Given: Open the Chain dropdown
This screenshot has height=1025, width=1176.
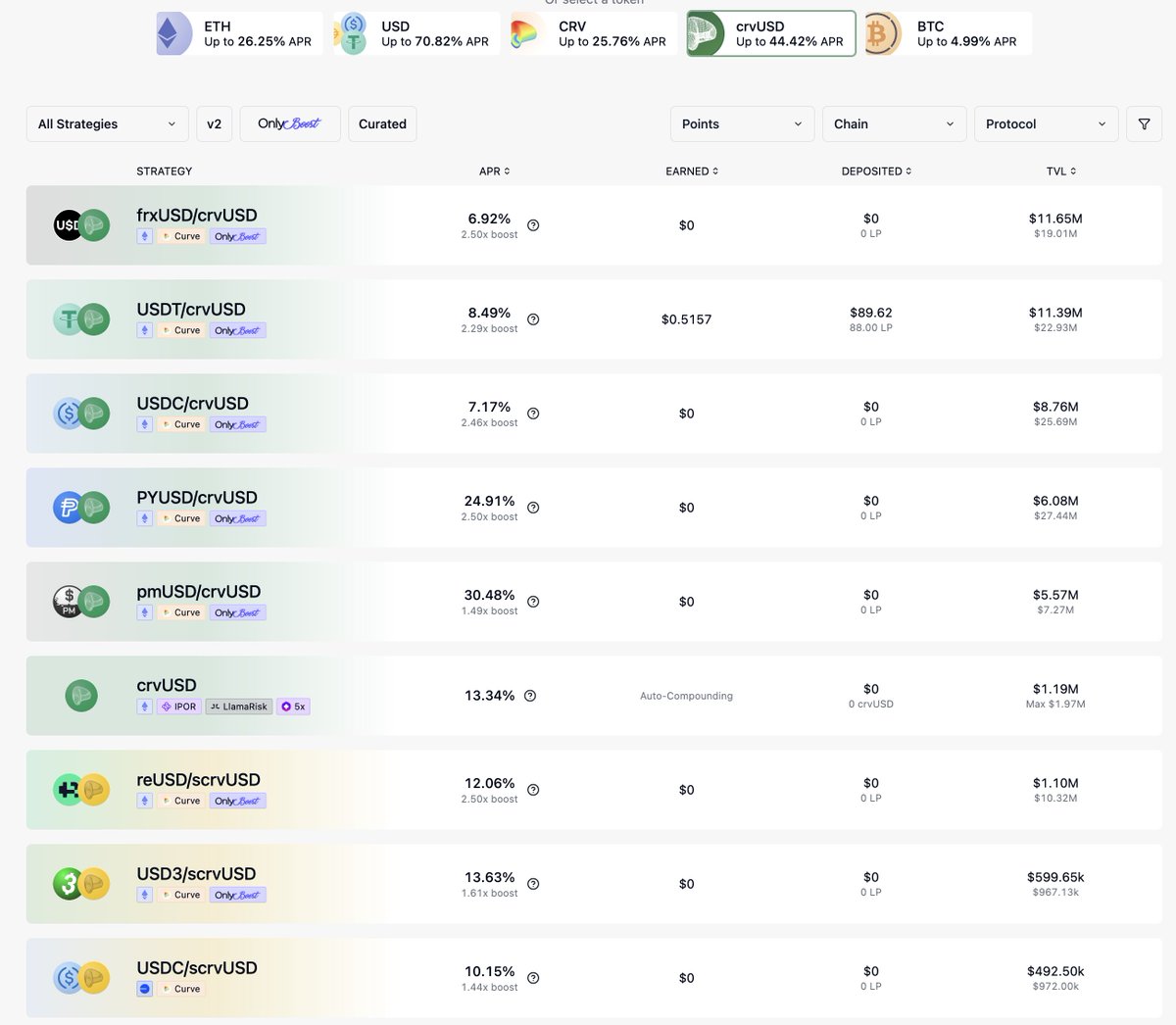Looking at the screenshot, I should [x=894, y=124].
